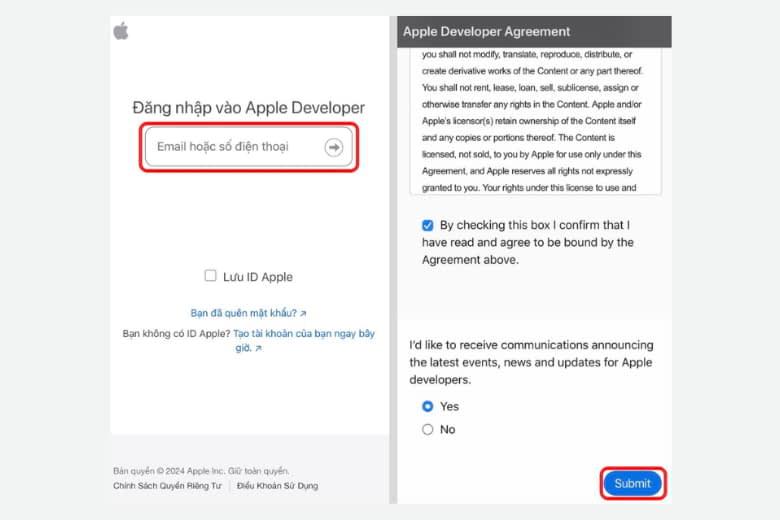Open Tạo tài khoản của bạn ngay bây giờ link
This screenshot has width=780, height=520.
pyautogui.click(x=304, y=340)
